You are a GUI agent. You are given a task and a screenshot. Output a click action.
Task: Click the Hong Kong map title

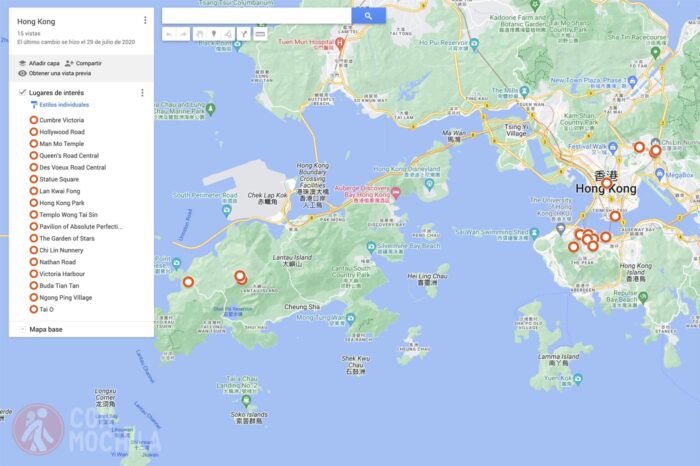point(36,21)
